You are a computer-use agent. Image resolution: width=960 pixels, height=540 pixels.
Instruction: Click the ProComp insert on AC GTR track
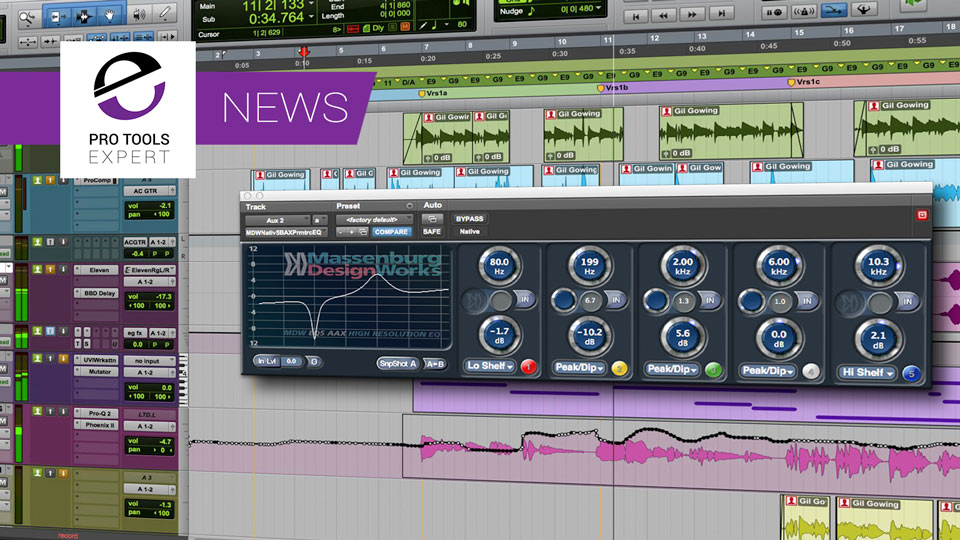(97, 181)
